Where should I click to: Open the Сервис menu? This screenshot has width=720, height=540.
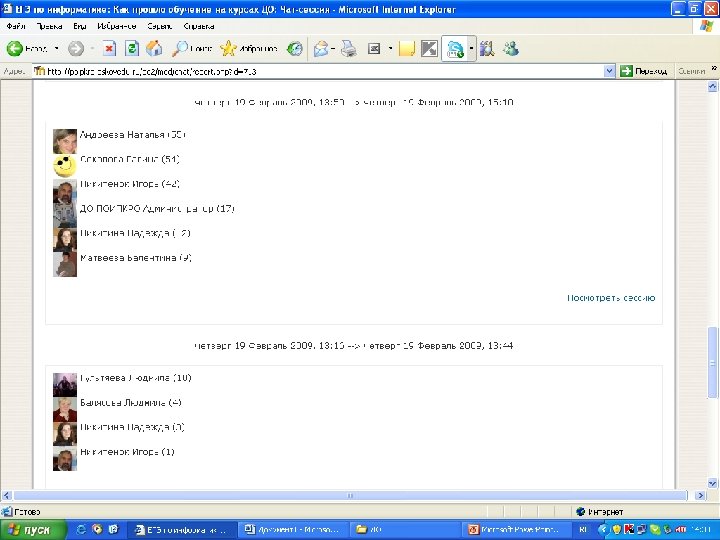pos(159,26)
